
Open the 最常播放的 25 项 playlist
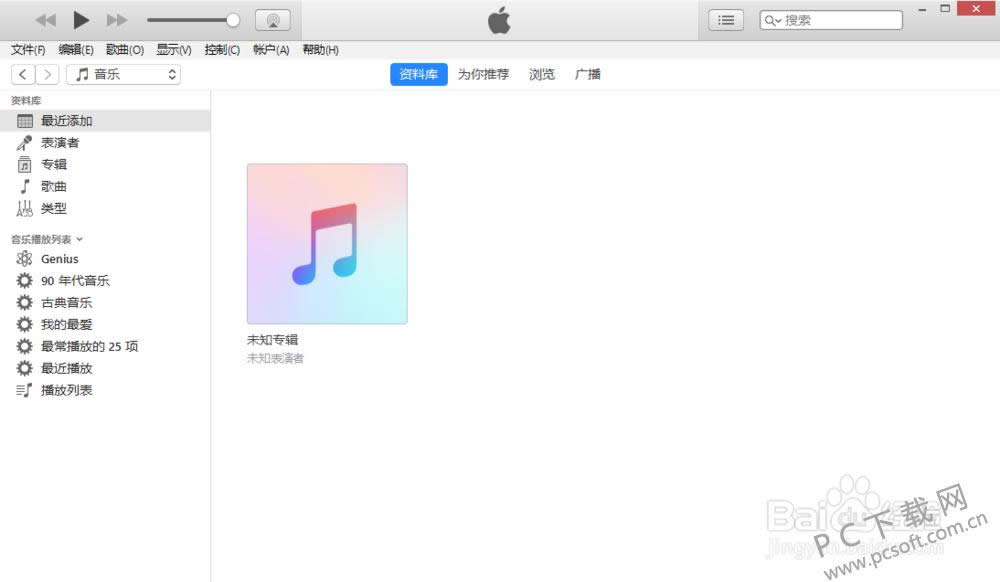88,346
